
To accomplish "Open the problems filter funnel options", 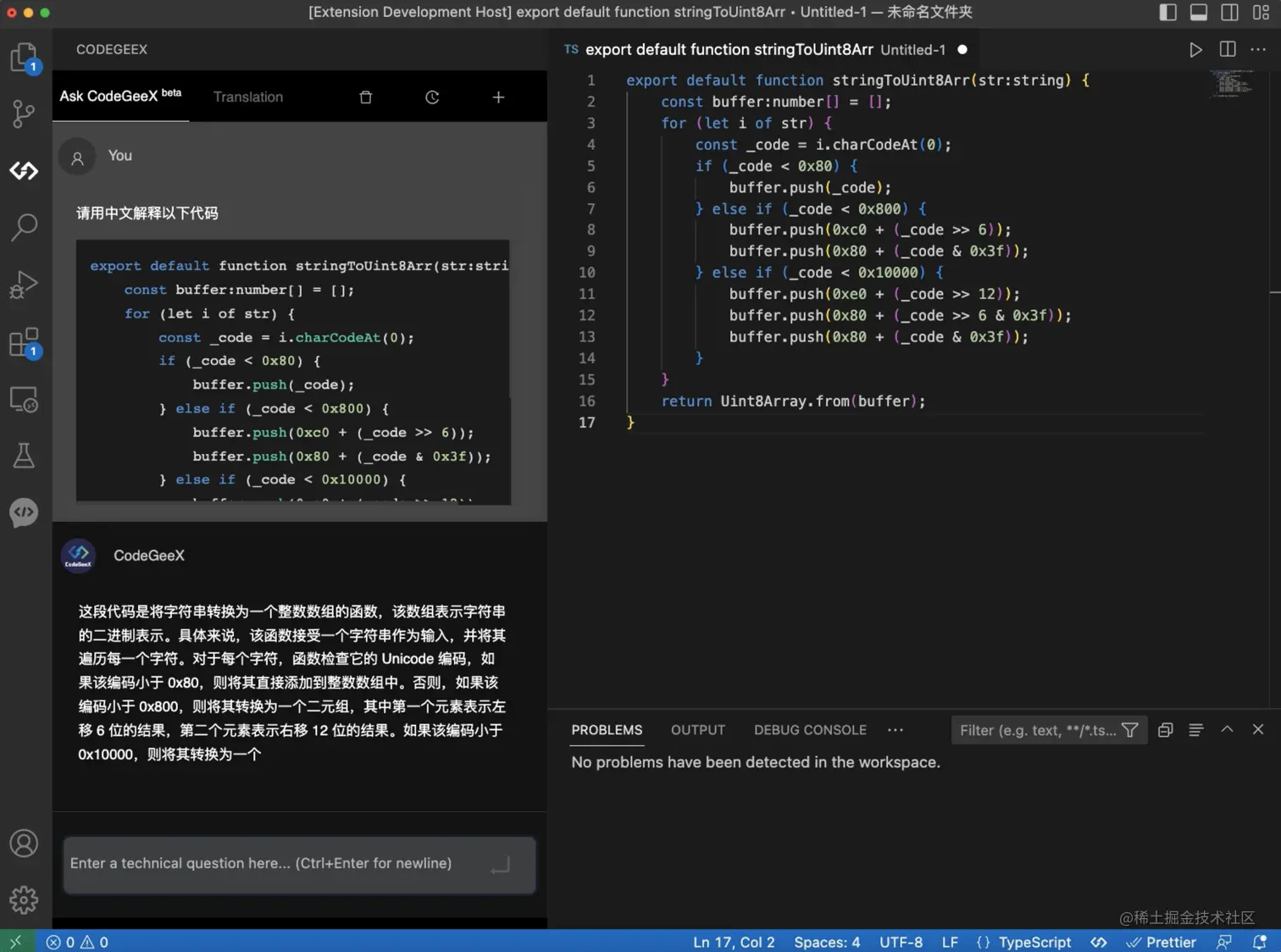I will click(1130, 730).
